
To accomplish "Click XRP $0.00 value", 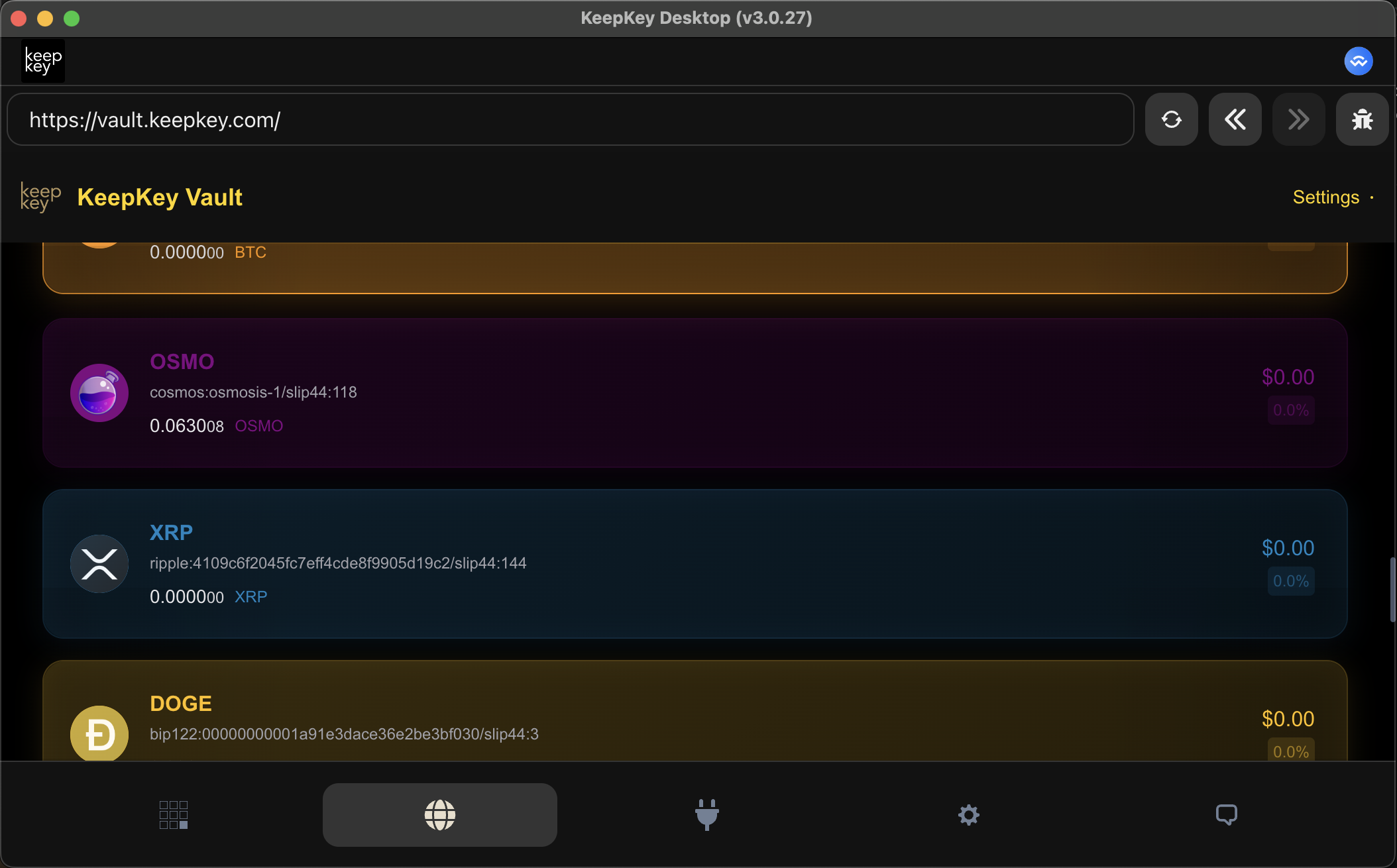I will click(x=1288, y=548).
